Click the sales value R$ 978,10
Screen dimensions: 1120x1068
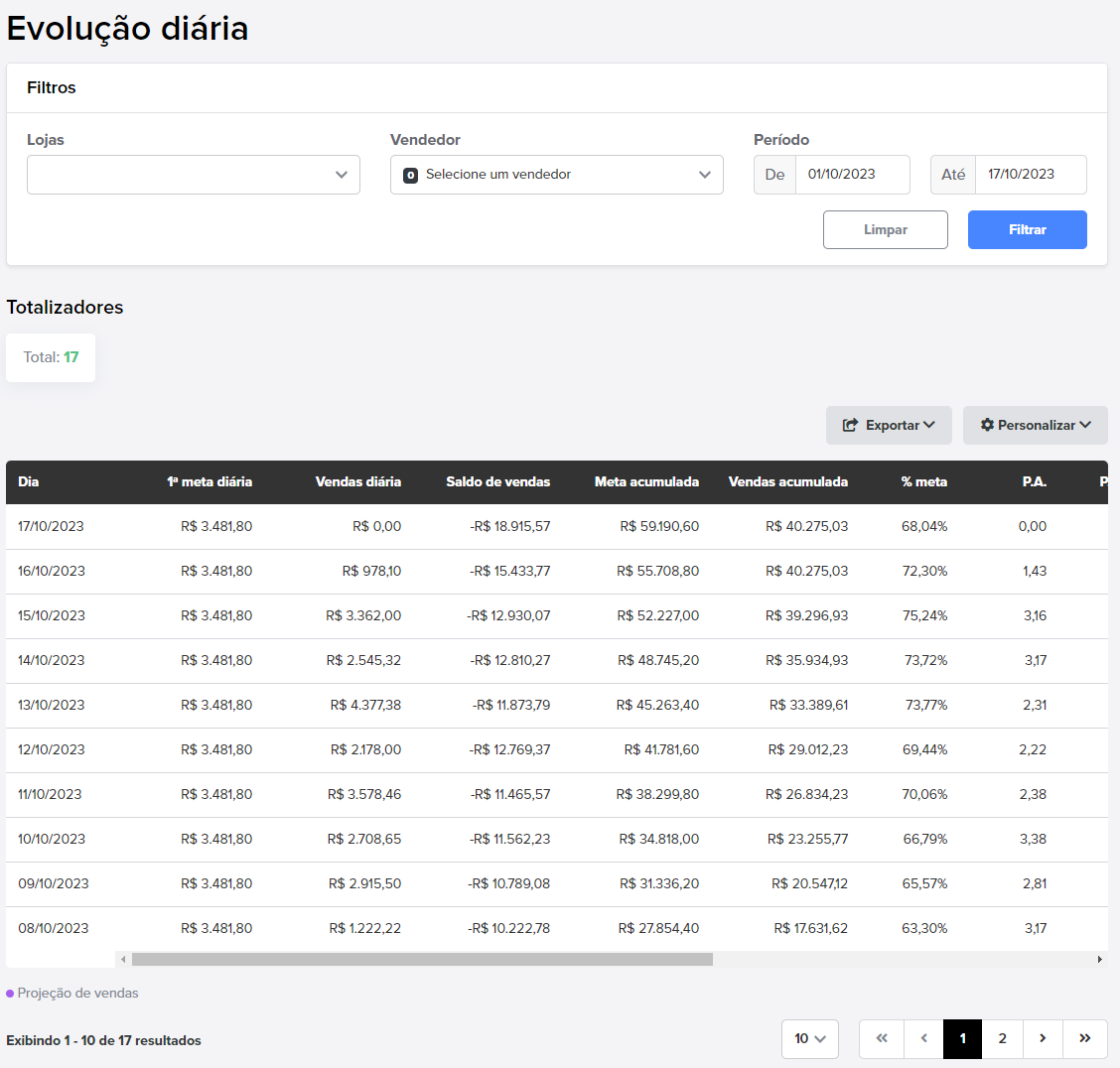click(x=371, y=571)
